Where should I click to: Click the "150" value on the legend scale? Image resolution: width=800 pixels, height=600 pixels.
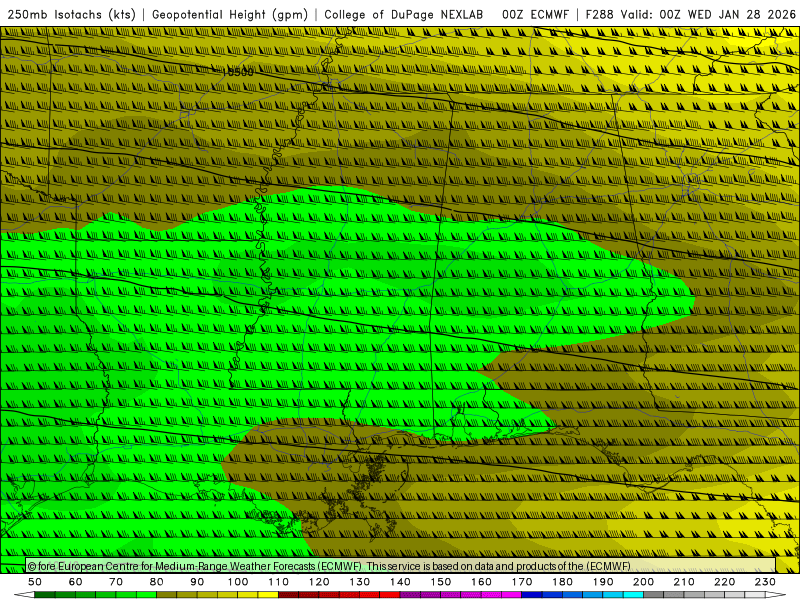pos(441,582)
